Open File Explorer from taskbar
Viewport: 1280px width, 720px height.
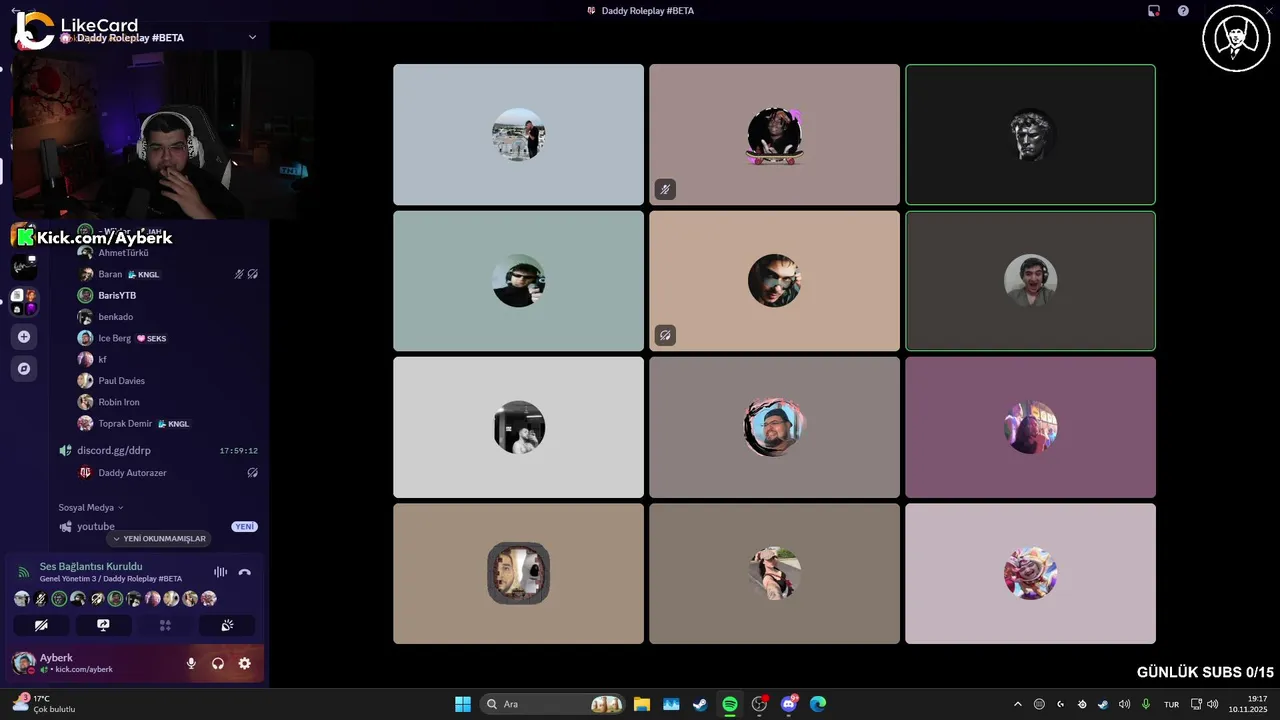click(x=642, y=704)
